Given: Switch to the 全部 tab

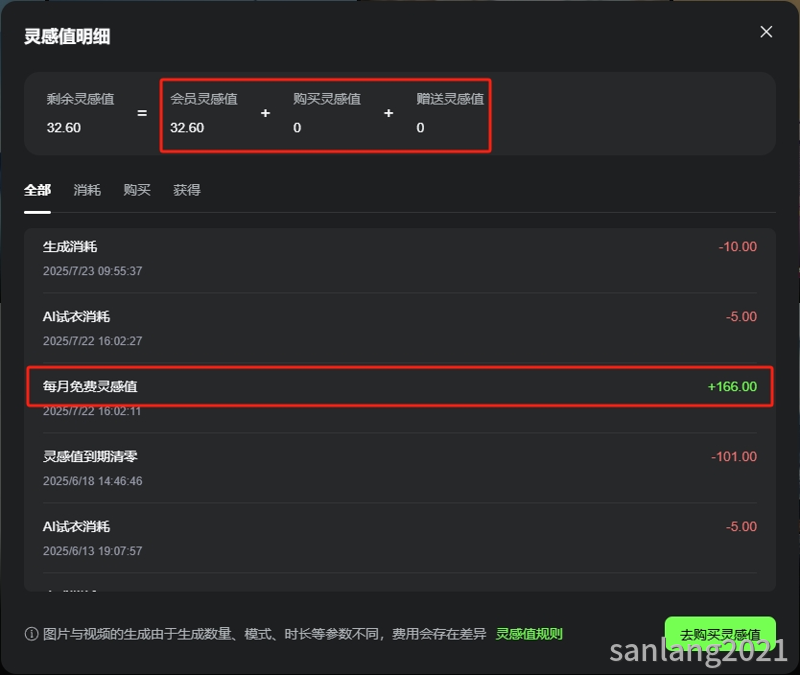Looking at the screenshot, I should point(37,190).
